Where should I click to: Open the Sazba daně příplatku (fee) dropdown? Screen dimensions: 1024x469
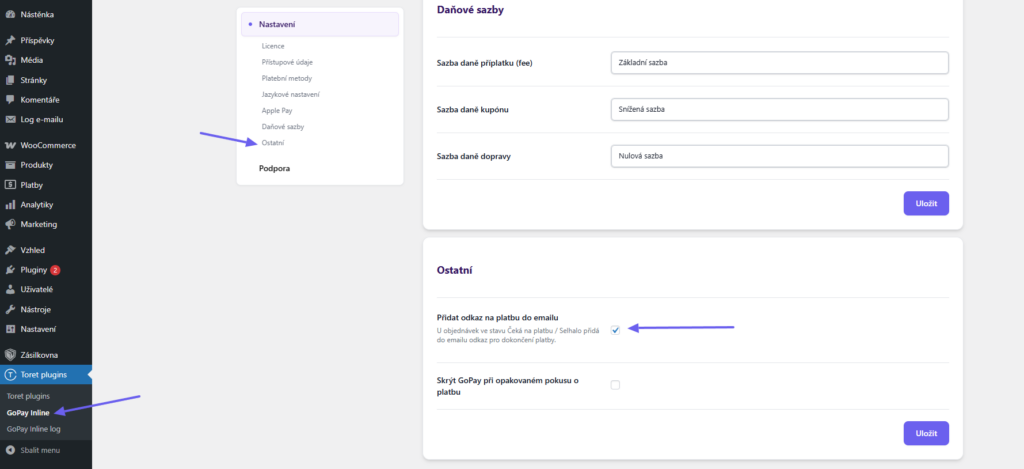click(x=780, y=63)
